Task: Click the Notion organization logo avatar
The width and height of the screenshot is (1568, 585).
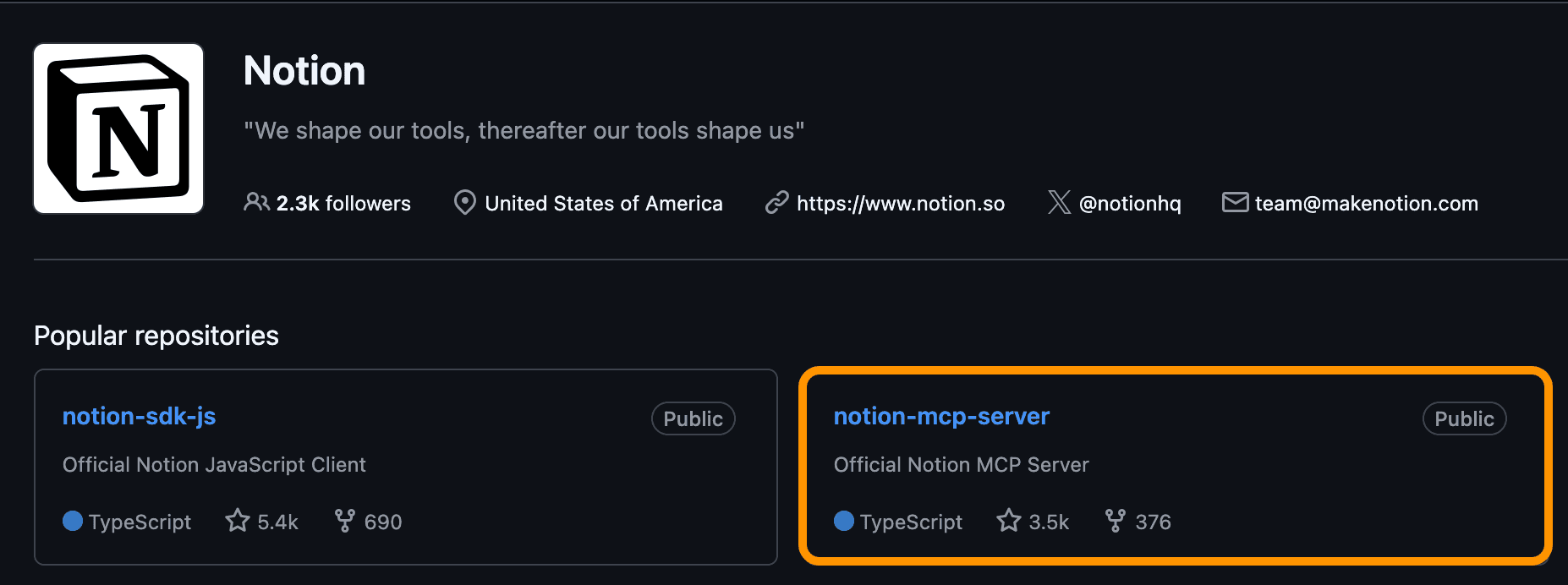Action: click(x=118, y=128)
